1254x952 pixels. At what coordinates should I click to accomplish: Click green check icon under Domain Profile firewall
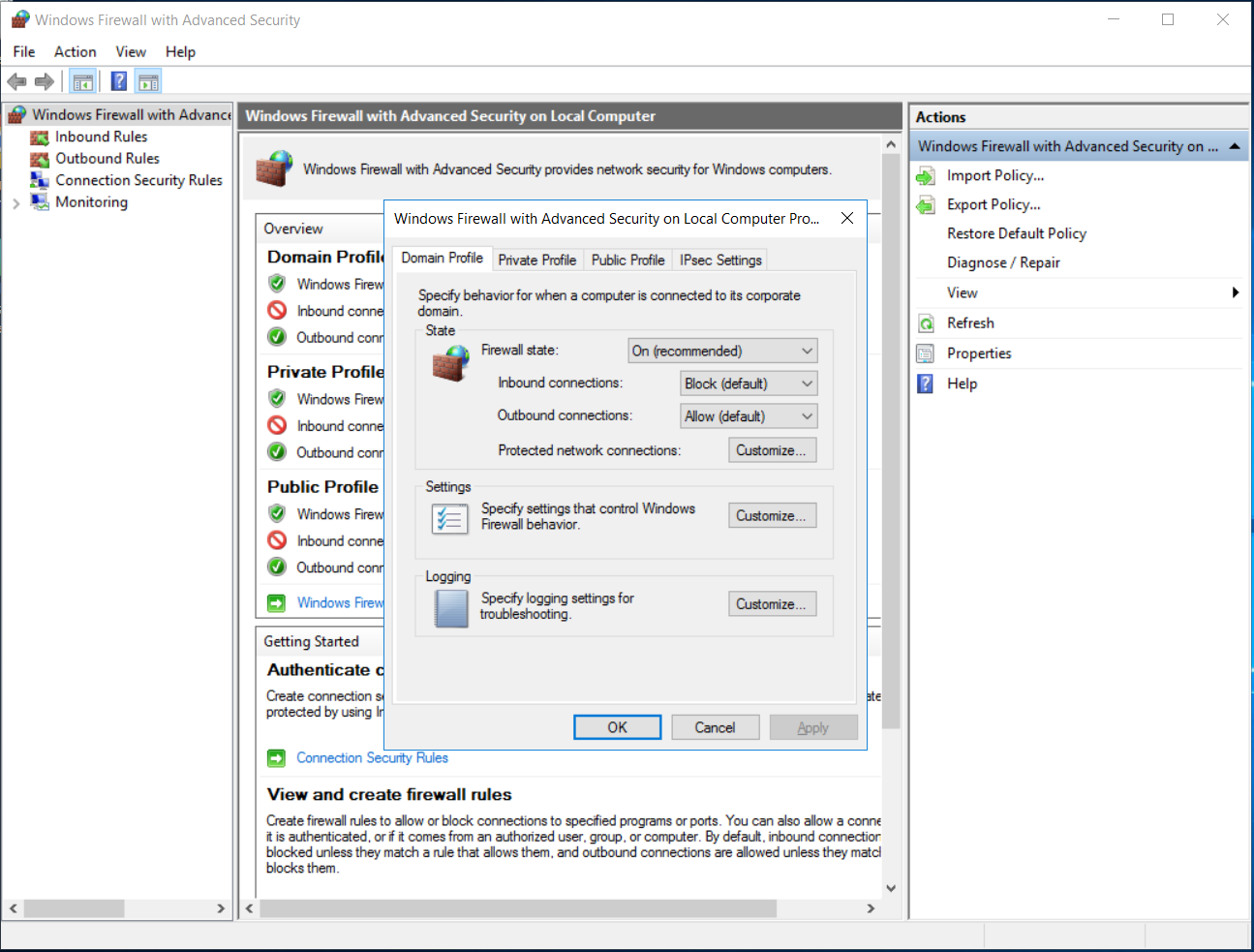(277, 284)
